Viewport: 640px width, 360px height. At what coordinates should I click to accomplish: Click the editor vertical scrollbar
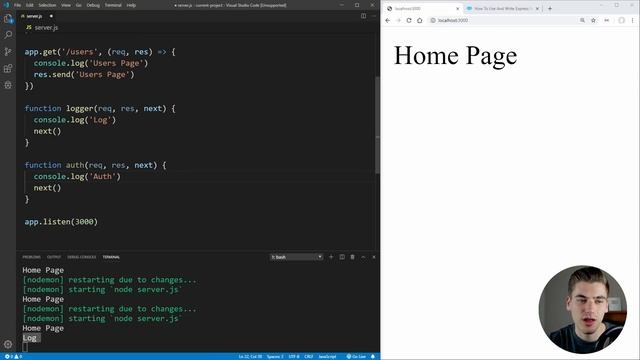point(377,124)
